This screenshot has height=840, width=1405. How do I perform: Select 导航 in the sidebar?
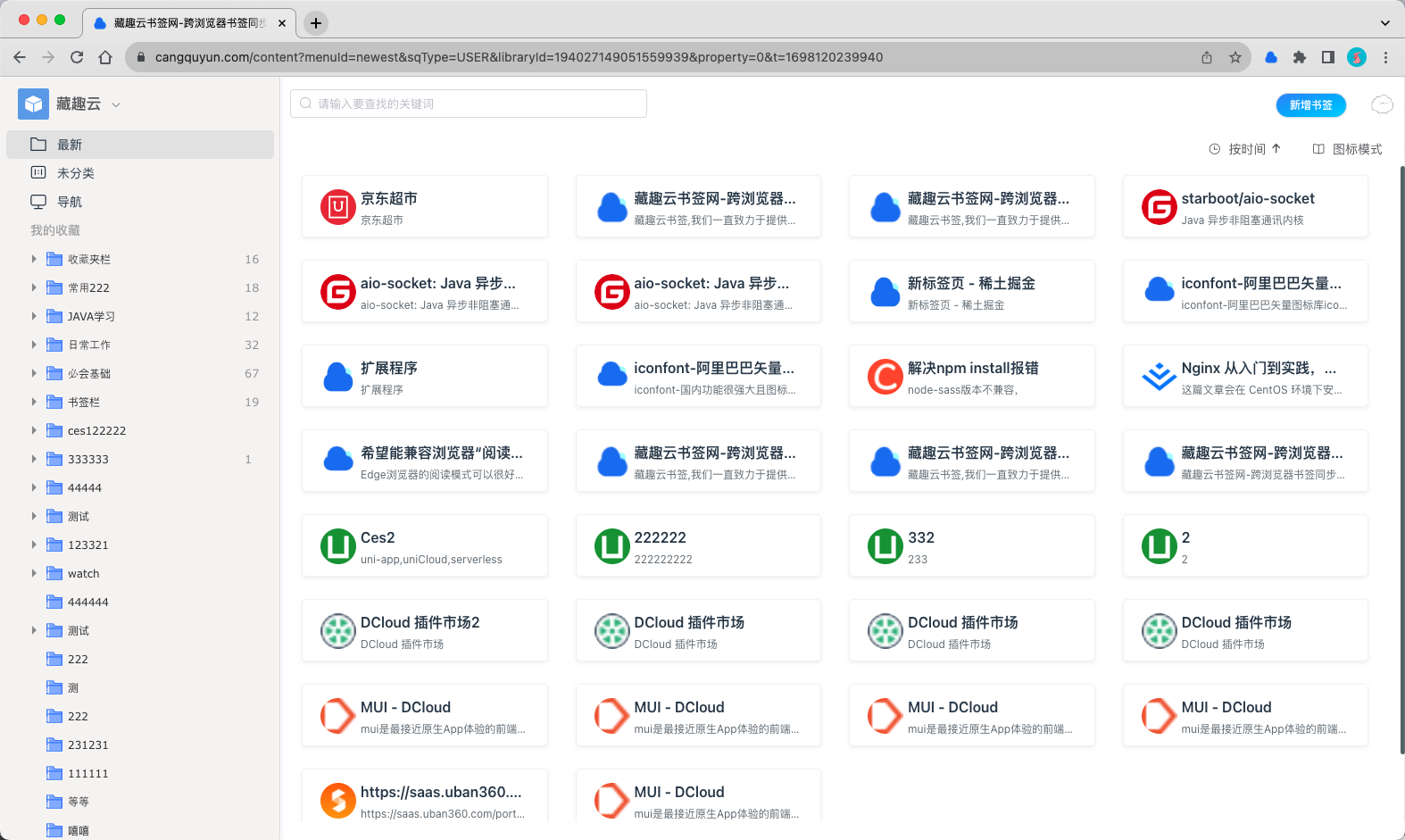pyautogui.click(x=70, y=202)
